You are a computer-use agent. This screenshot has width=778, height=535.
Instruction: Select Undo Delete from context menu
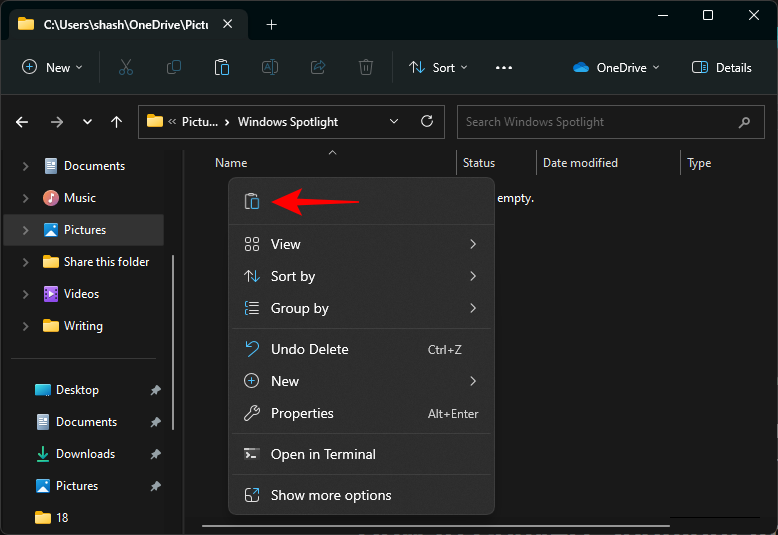(310, 349)
